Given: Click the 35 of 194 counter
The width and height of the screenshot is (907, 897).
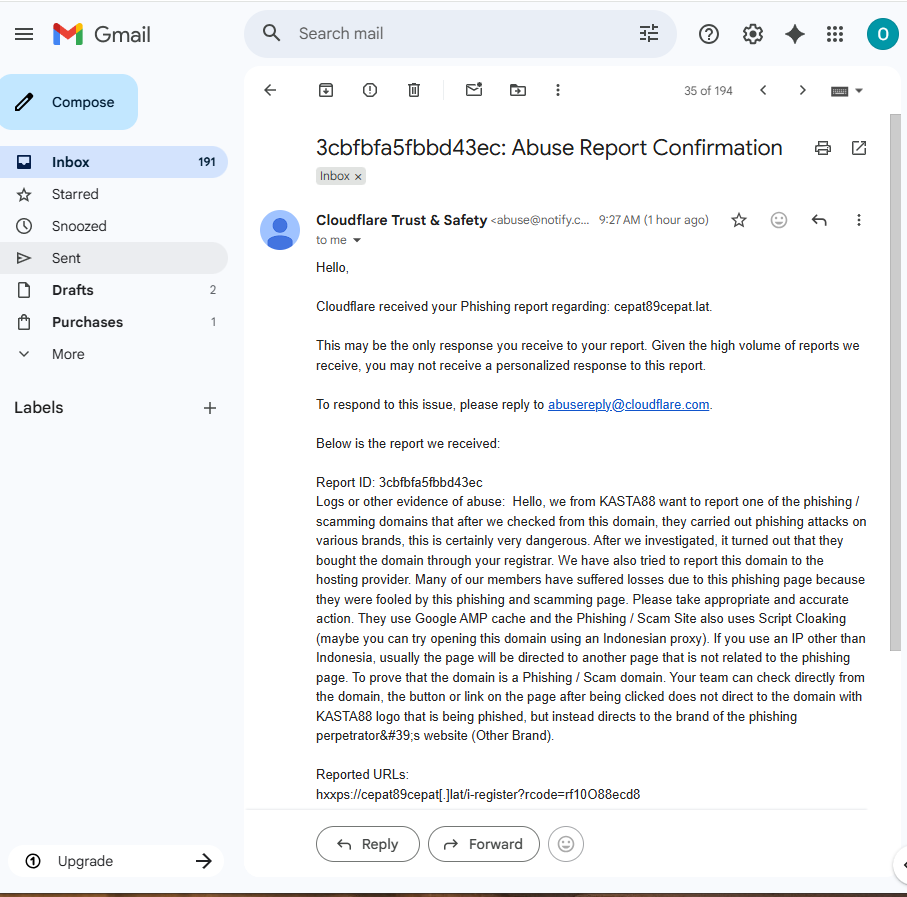Looking at the screenshot, I should [708, 91].
